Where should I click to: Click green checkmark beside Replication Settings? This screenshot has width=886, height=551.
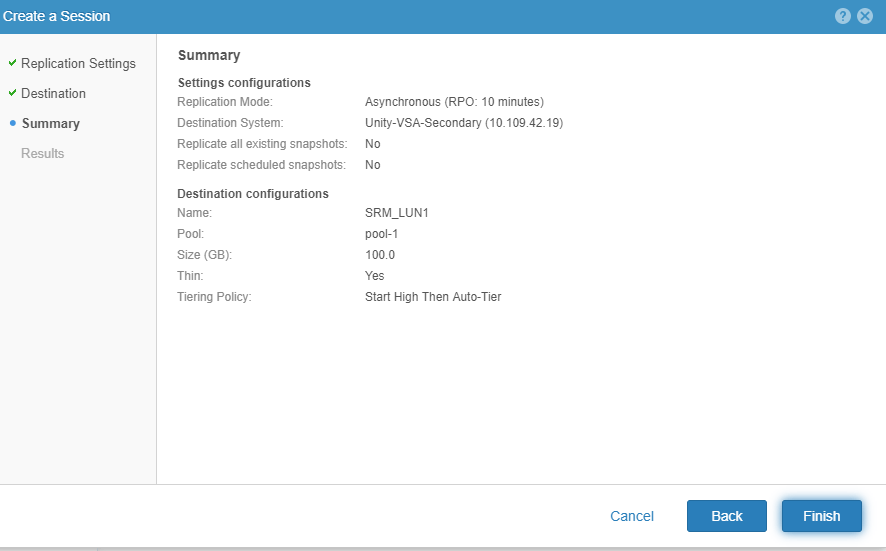[x=12, y=63]
